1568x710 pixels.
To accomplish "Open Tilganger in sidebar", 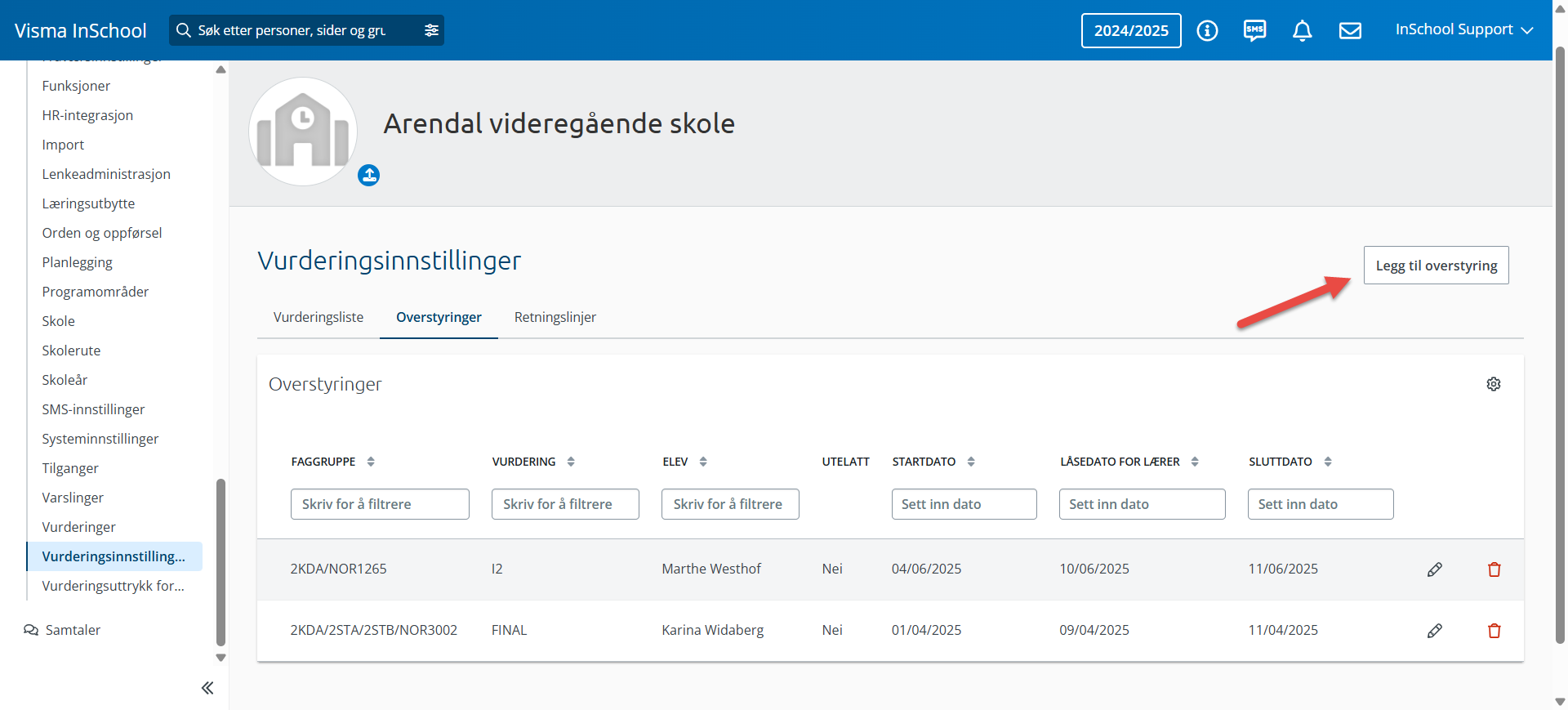I will coord(70,468).
